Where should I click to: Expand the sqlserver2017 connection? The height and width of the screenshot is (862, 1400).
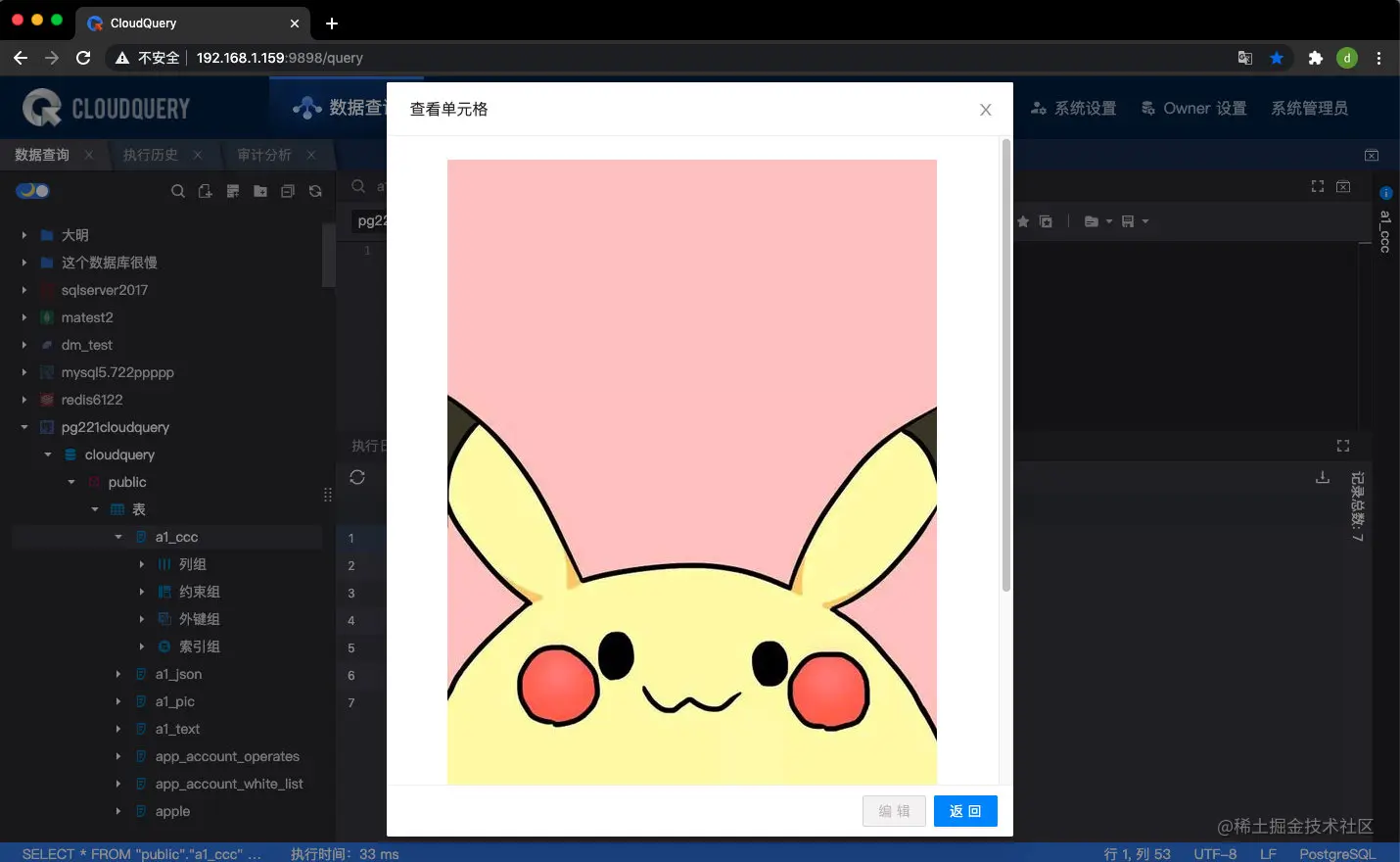pyautogui.click(x=24, y=290)
